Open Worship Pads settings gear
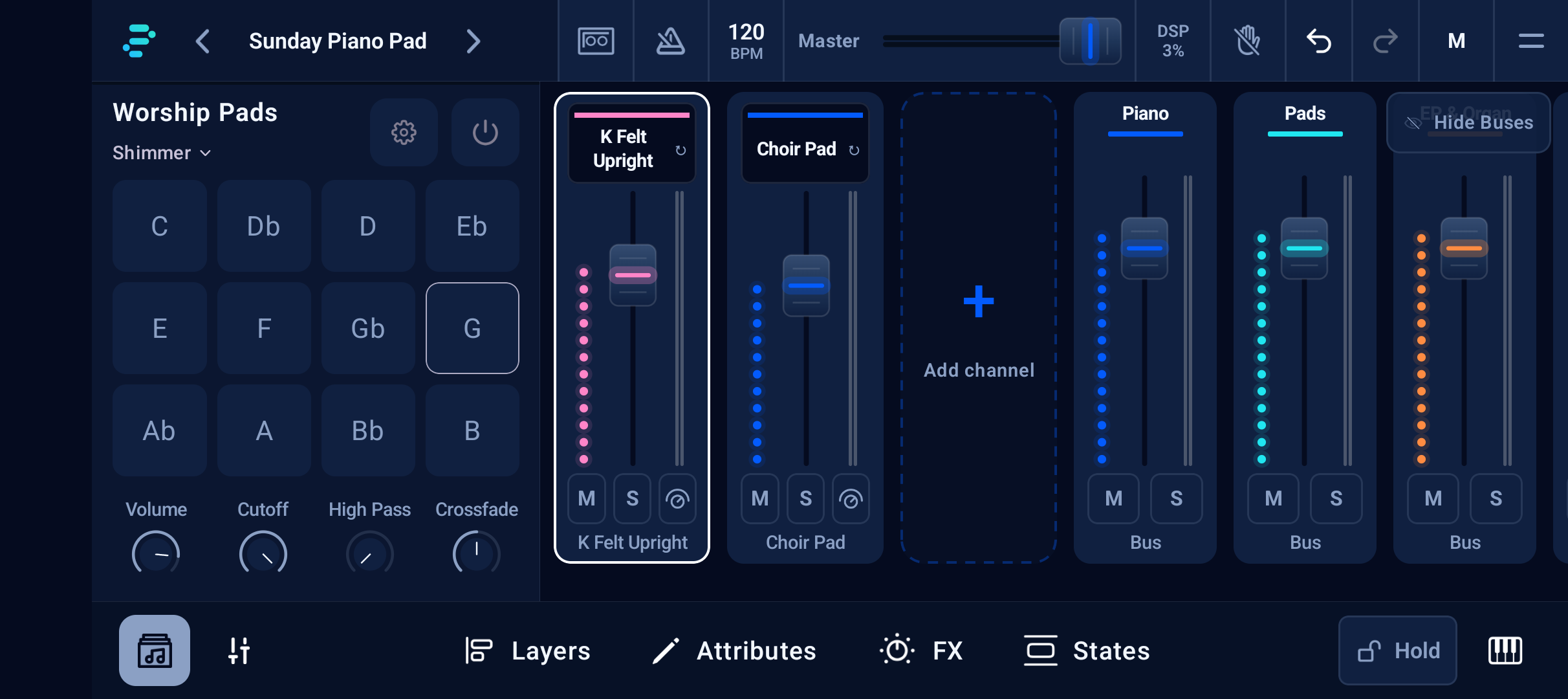Screen dimensions: 1568x699 (x=404, y=132)
